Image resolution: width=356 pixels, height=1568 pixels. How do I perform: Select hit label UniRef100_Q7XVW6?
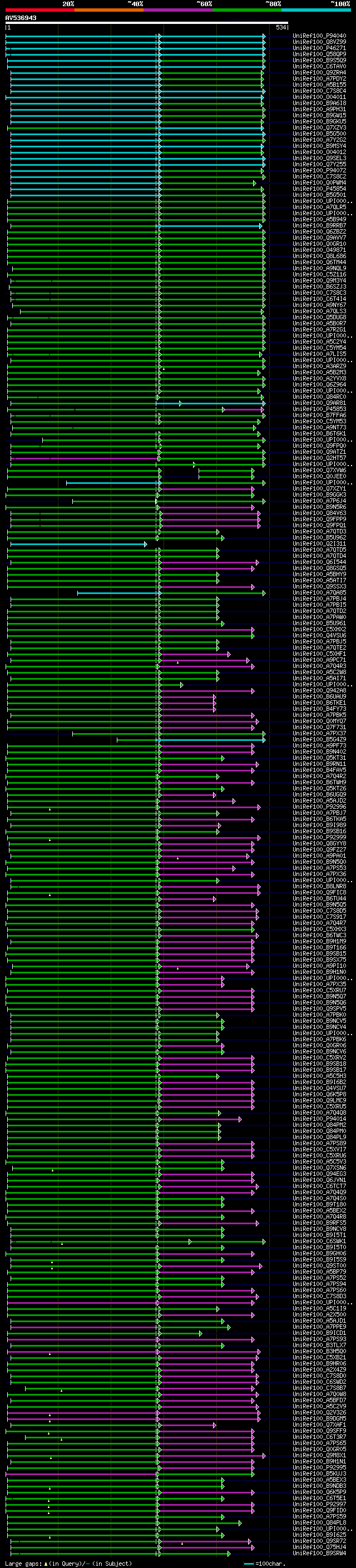[x=319, y=470]
